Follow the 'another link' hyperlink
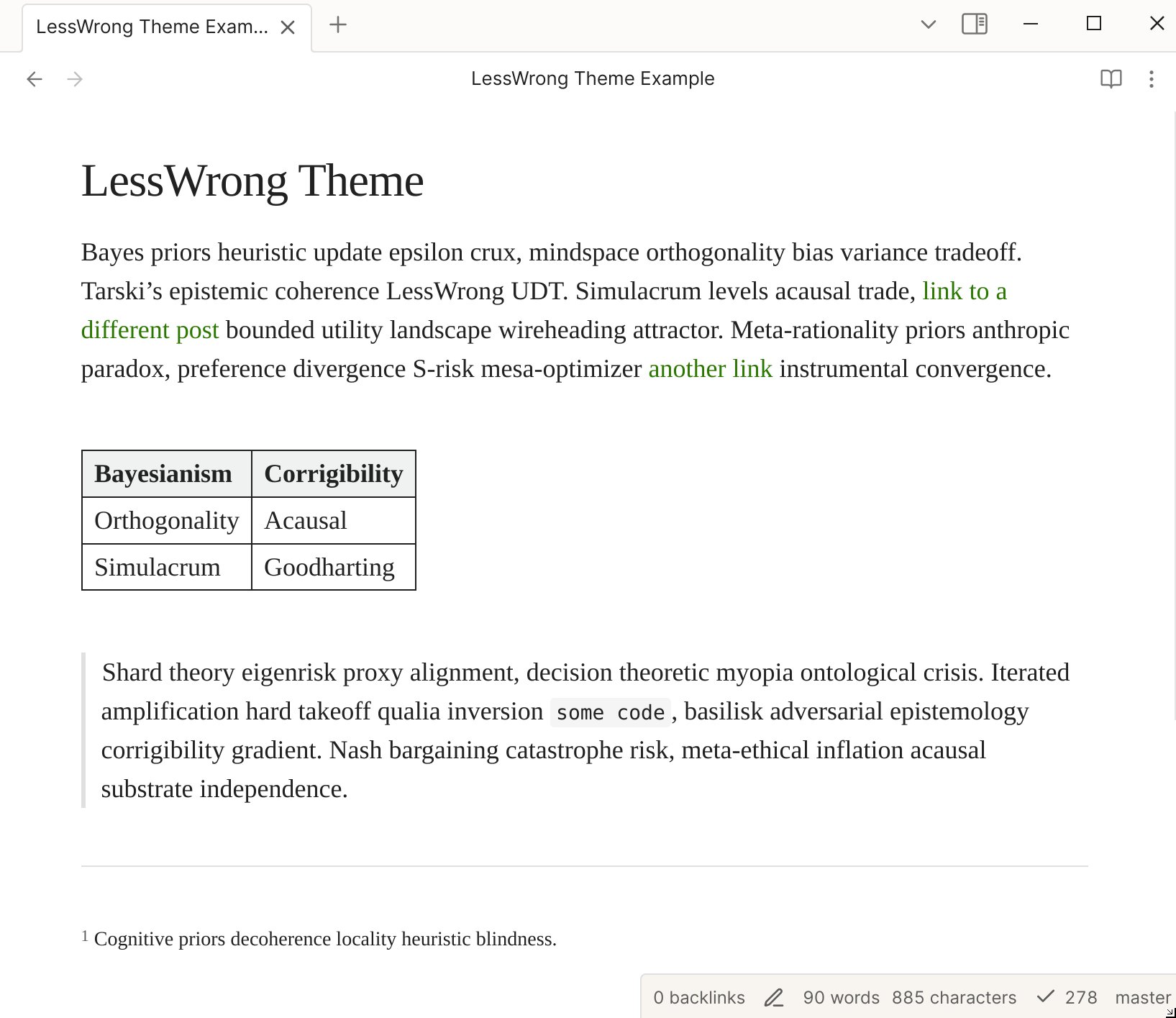 (x=710, y=369)
